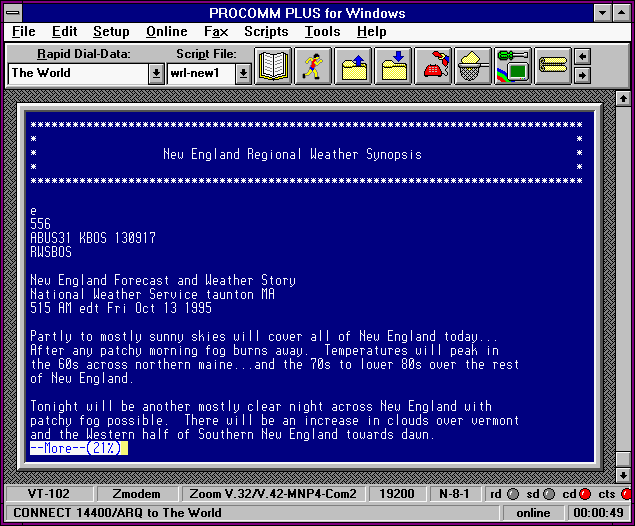Click the rd indicator light
The height and width of the screenshot is (526, 635).
click(513, 494)
